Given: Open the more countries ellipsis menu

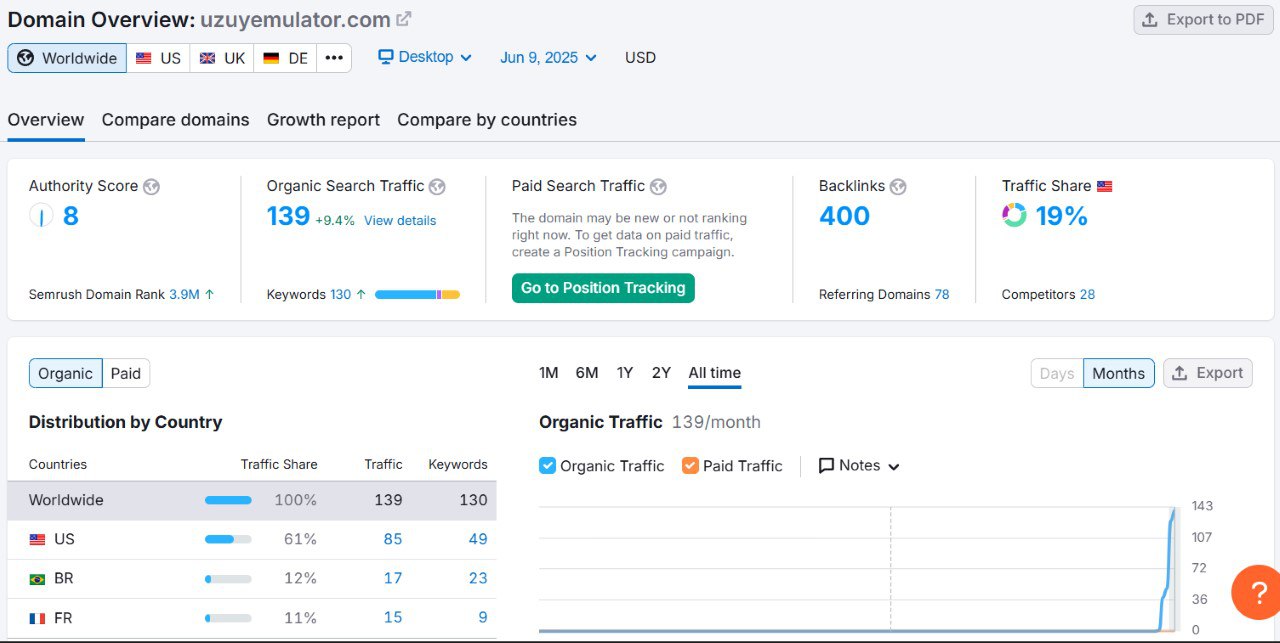Looking at the screenshot, I should pos(334,58).
